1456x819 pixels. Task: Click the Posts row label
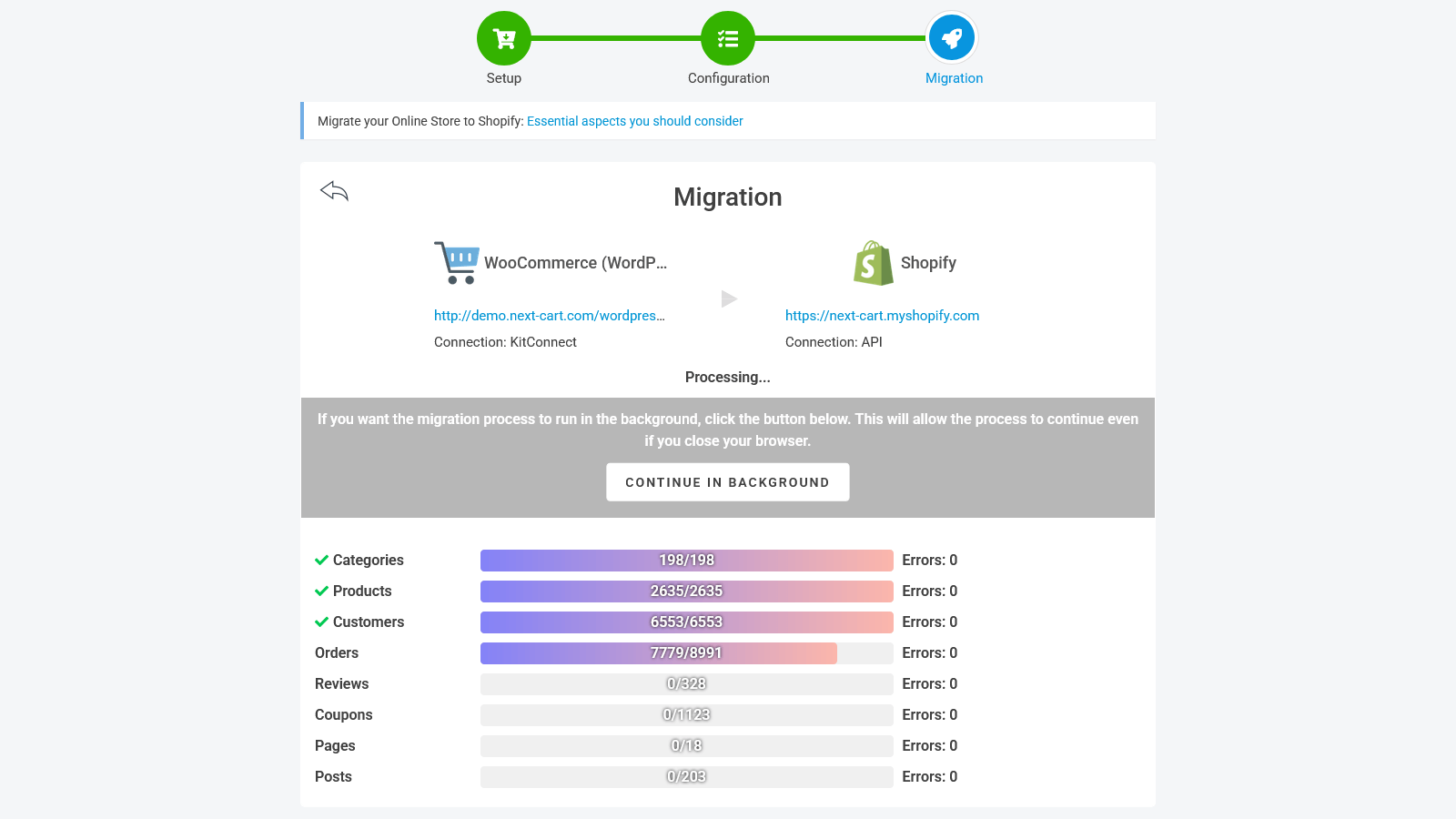click(333, 777)
